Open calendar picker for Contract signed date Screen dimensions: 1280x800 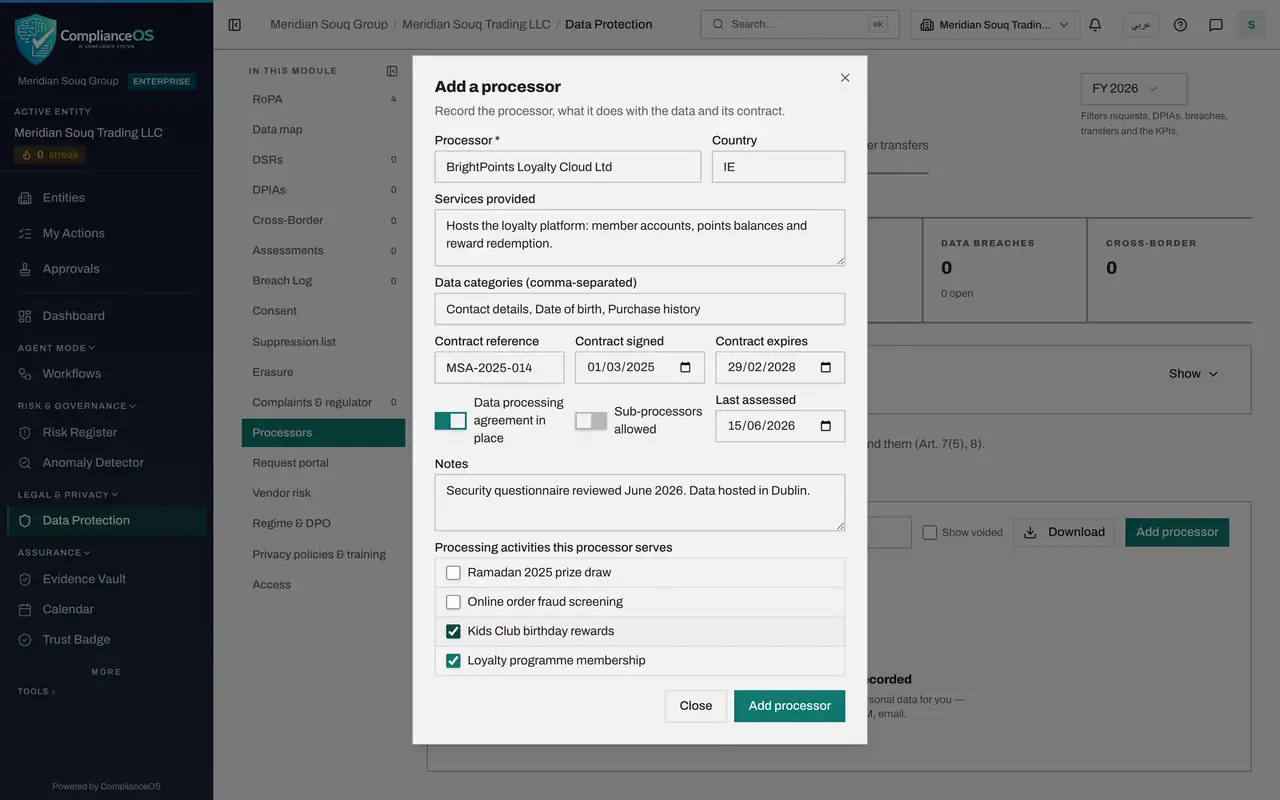(685, 367)
